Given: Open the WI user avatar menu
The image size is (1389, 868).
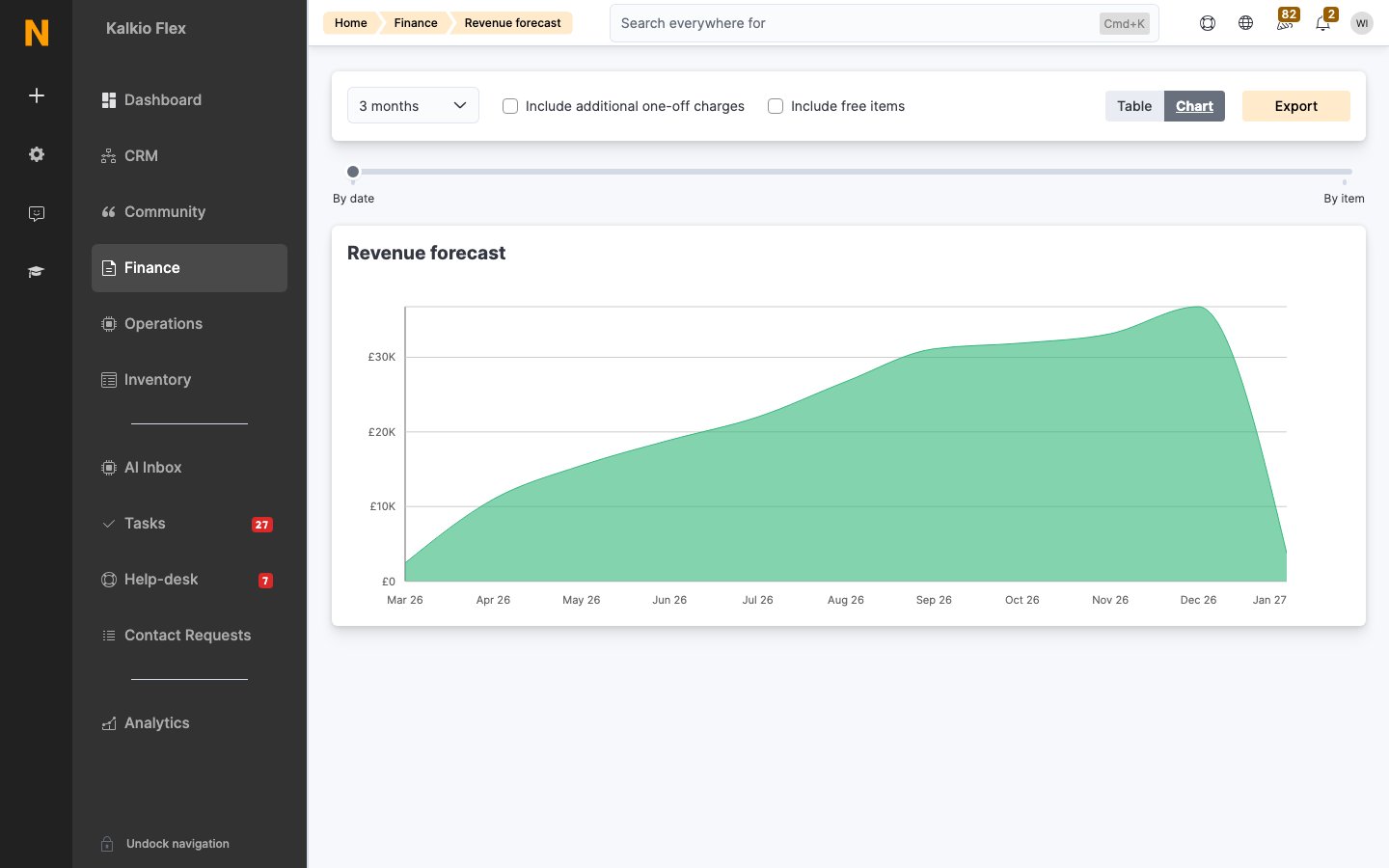Looking at the screenshot, I should (x=1362, y=23).
